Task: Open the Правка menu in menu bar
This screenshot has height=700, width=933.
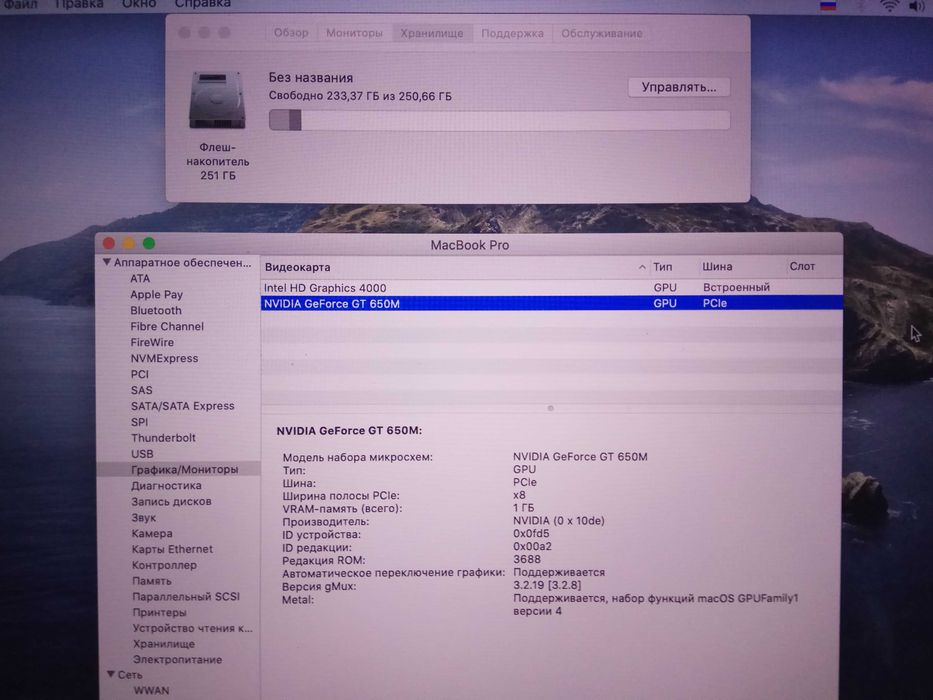Action: 79,4
